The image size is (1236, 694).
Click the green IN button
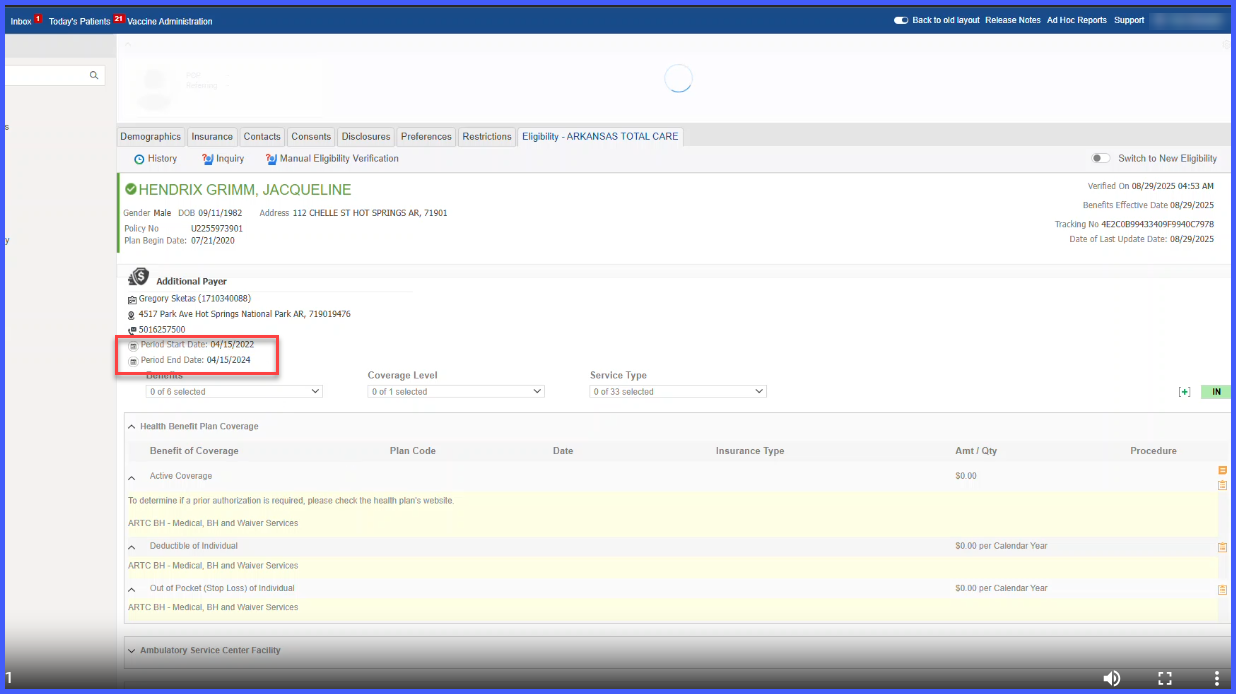pos(1216,392)
